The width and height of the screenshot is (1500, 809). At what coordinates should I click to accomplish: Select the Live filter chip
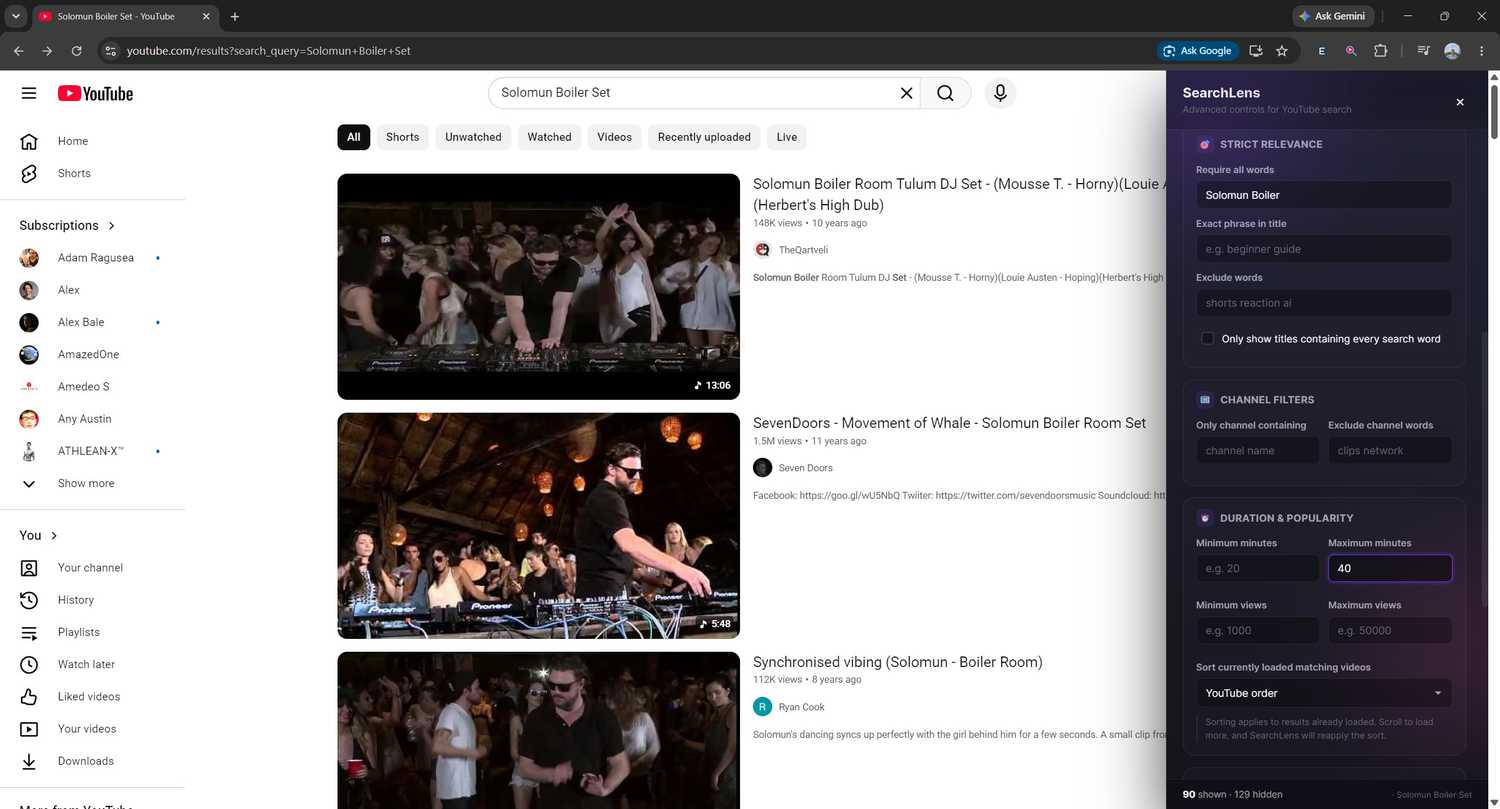787,137
